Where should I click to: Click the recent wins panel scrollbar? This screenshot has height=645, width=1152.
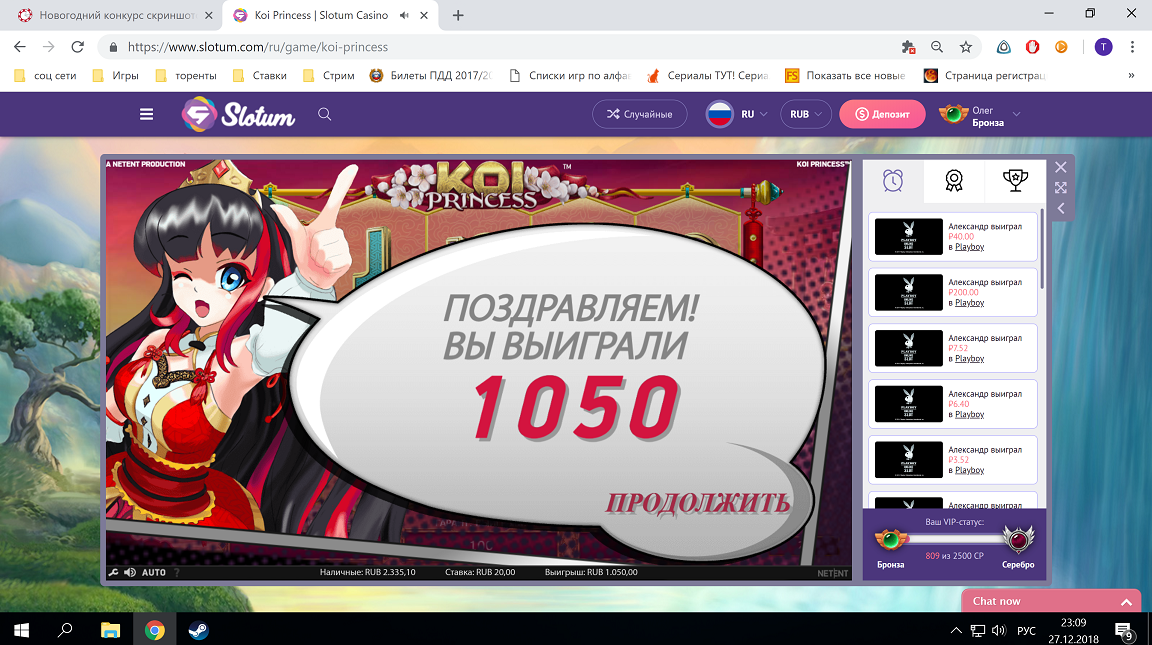1042,248
